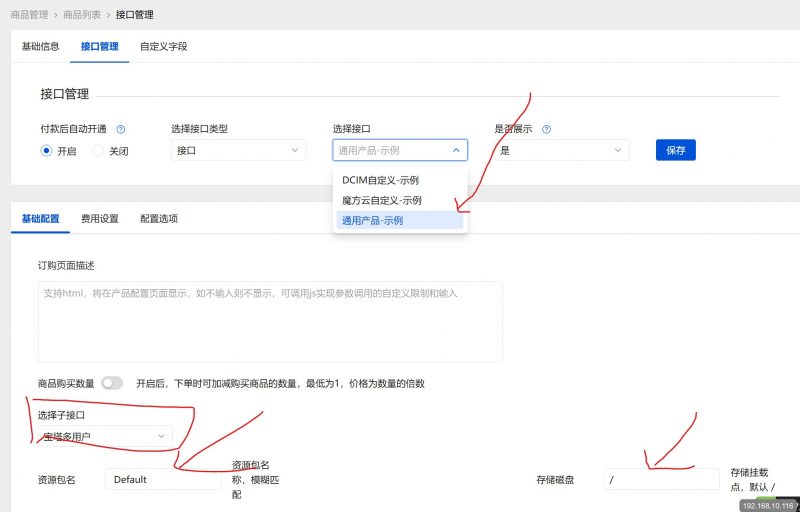Switch to the 自定义字段 tab
Image resolution: width=800 pixels, height=512 pixels.
[164, 46]
